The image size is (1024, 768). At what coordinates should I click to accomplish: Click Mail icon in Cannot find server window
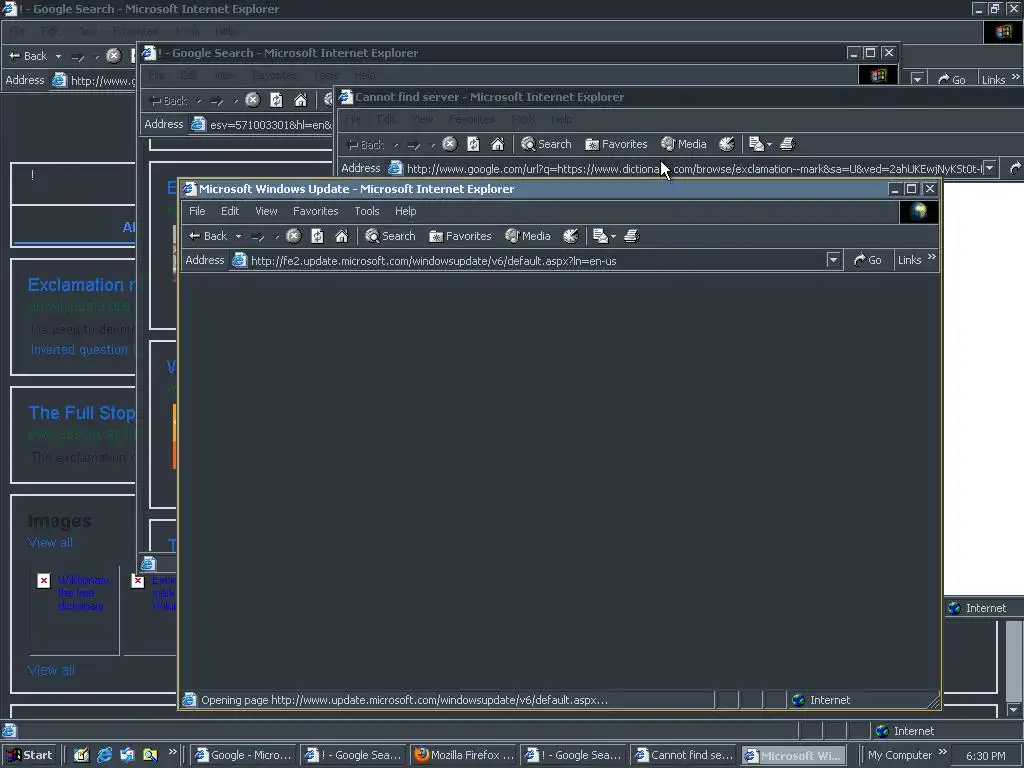tap(756, 144)
